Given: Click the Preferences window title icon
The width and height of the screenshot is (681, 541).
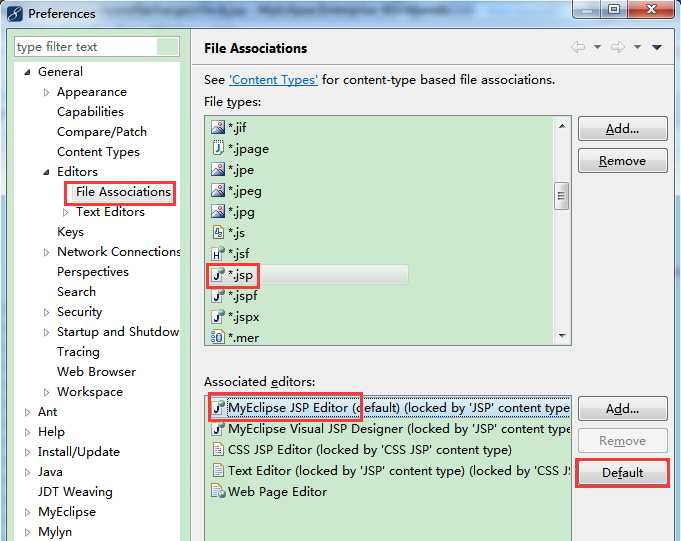Looking at the screenshot, I should coord(15,13).
